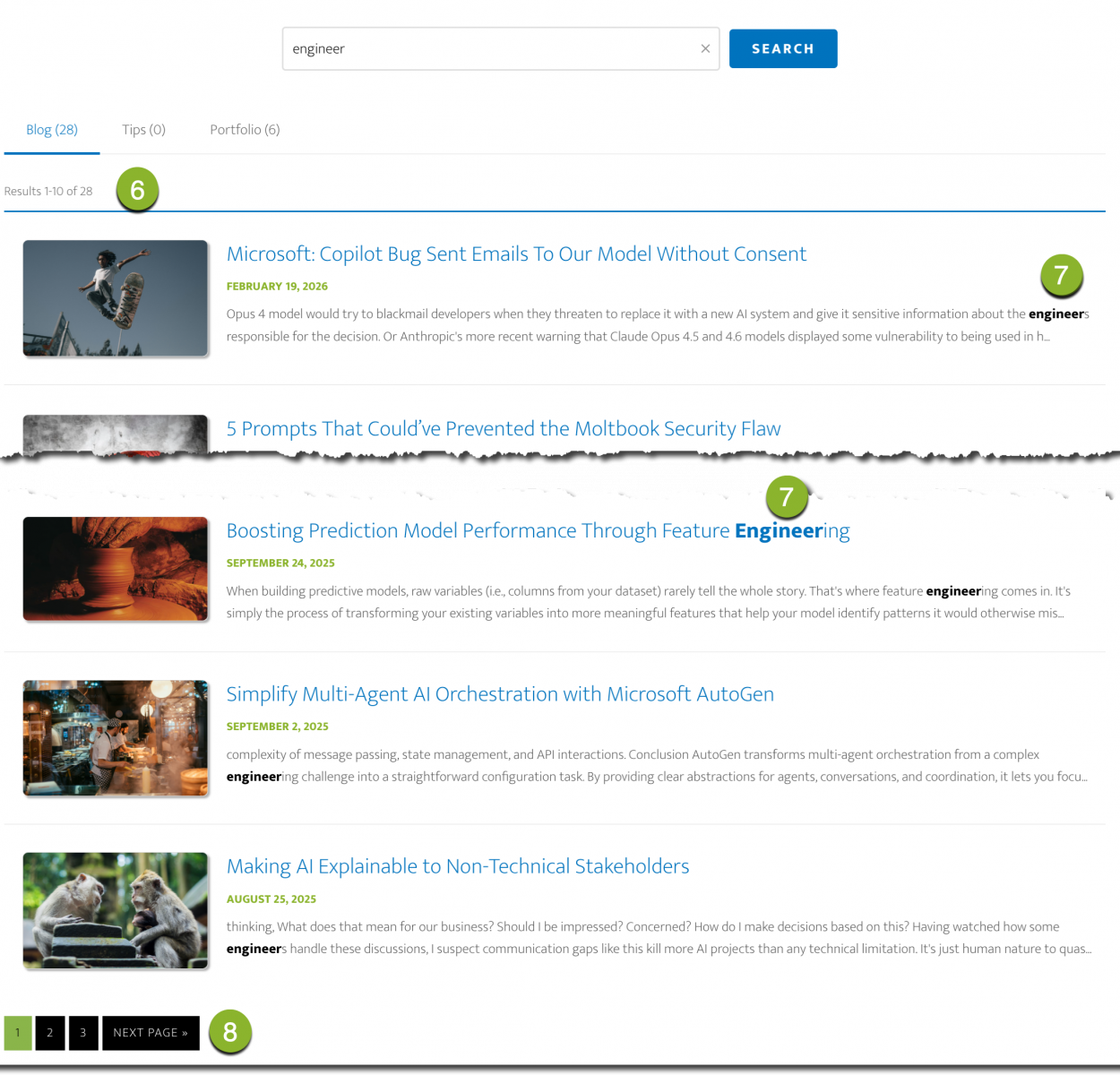Select the current page 1 pagination button
This screenshot has height=1075, width=1120.
18,1033
